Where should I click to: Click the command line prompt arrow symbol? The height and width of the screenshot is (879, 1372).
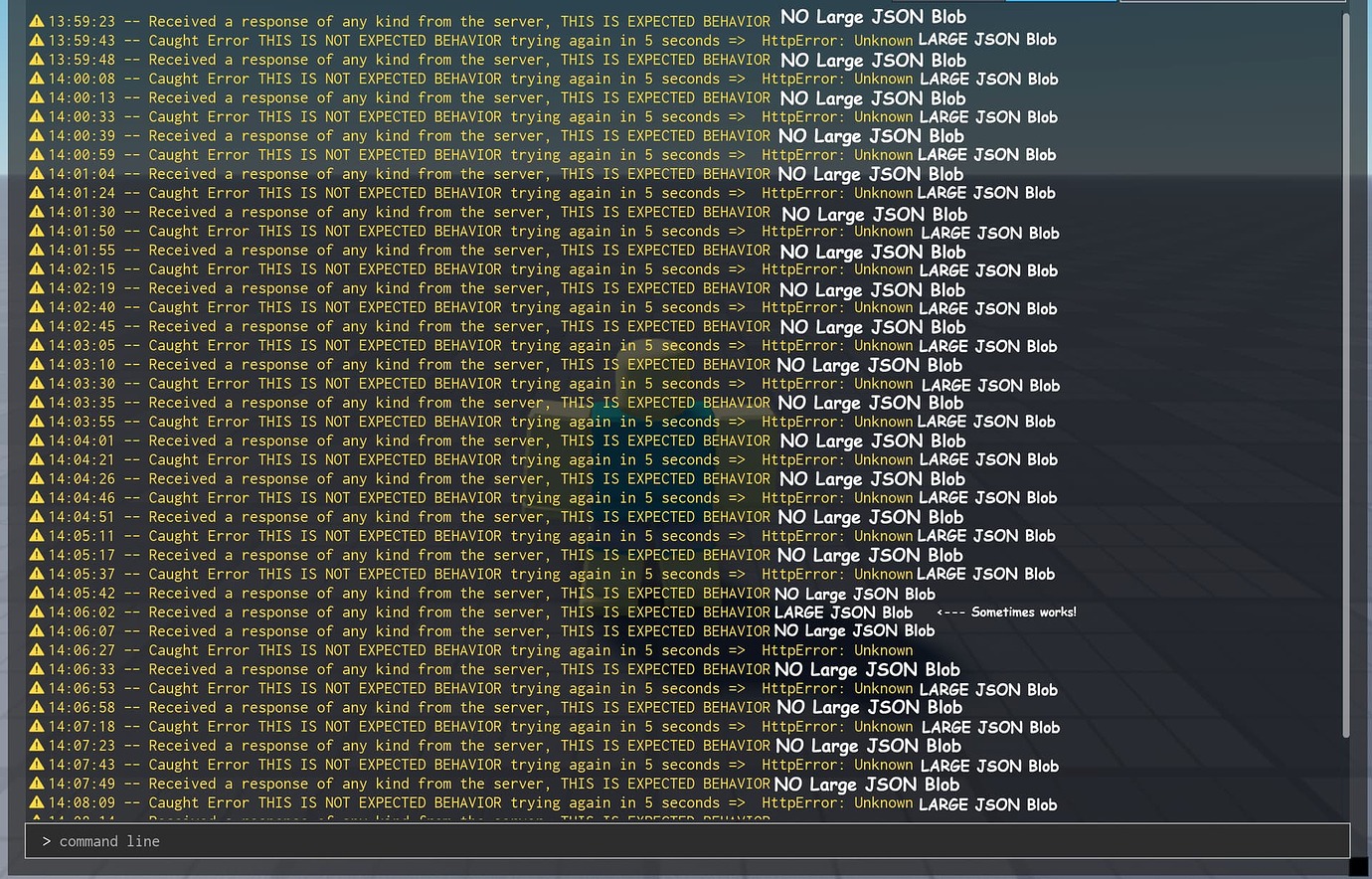(46, 841)
